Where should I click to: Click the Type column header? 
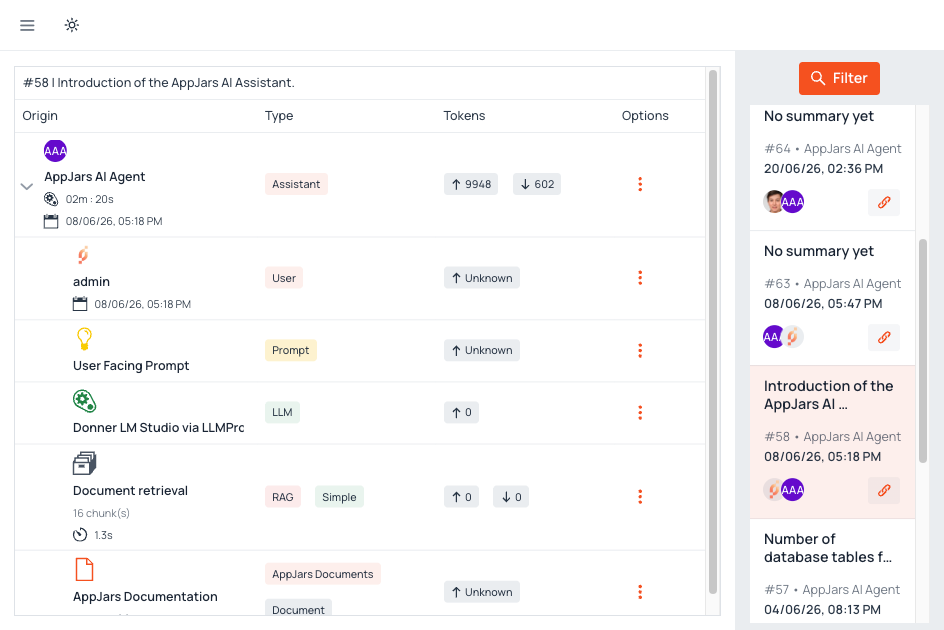coord(279,116)
